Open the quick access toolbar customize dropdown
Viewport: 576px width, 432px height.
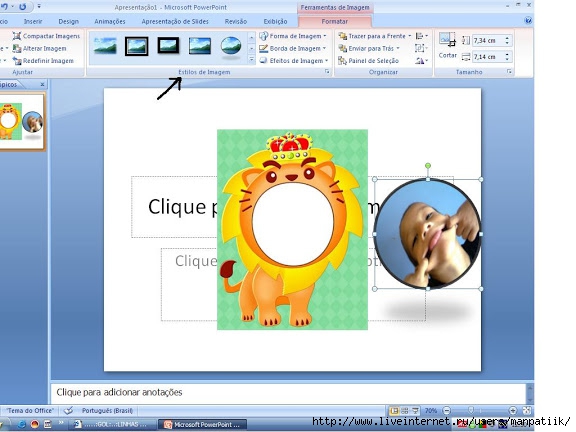(x=39, y=7)
